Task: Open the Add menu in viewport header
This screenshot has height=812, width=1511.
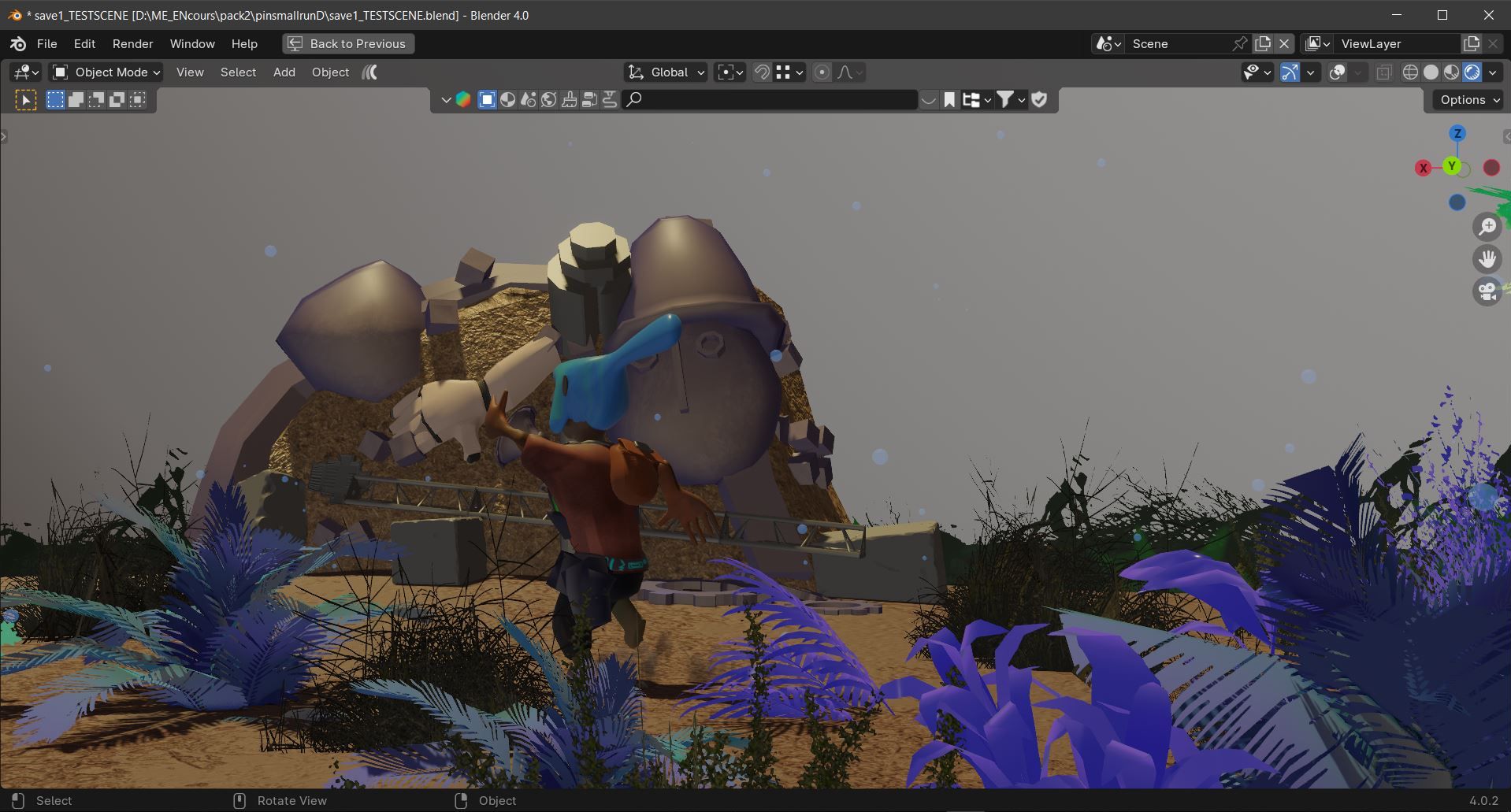Action: point(284,72)
